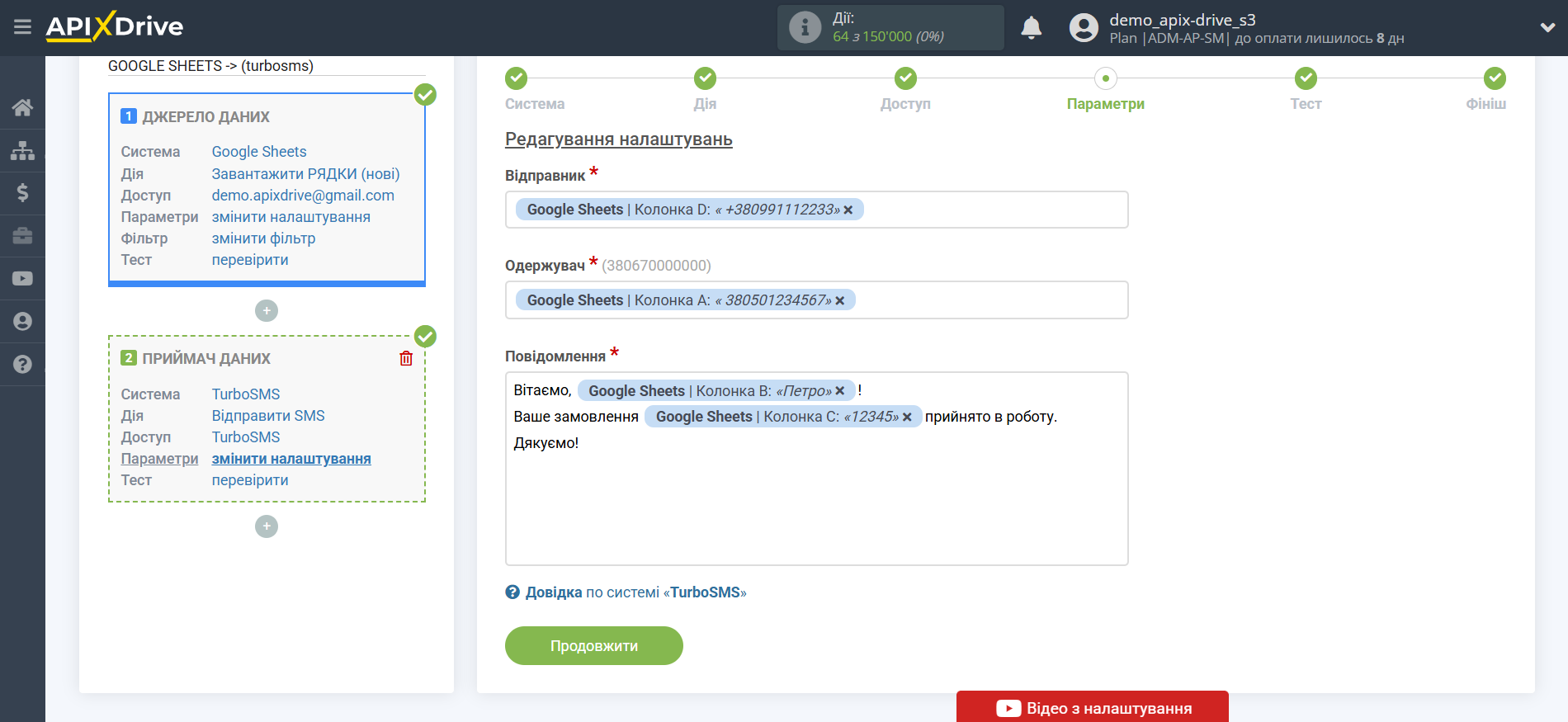
Task: Click the Параметри step circle
Action: coord(1105,78)
